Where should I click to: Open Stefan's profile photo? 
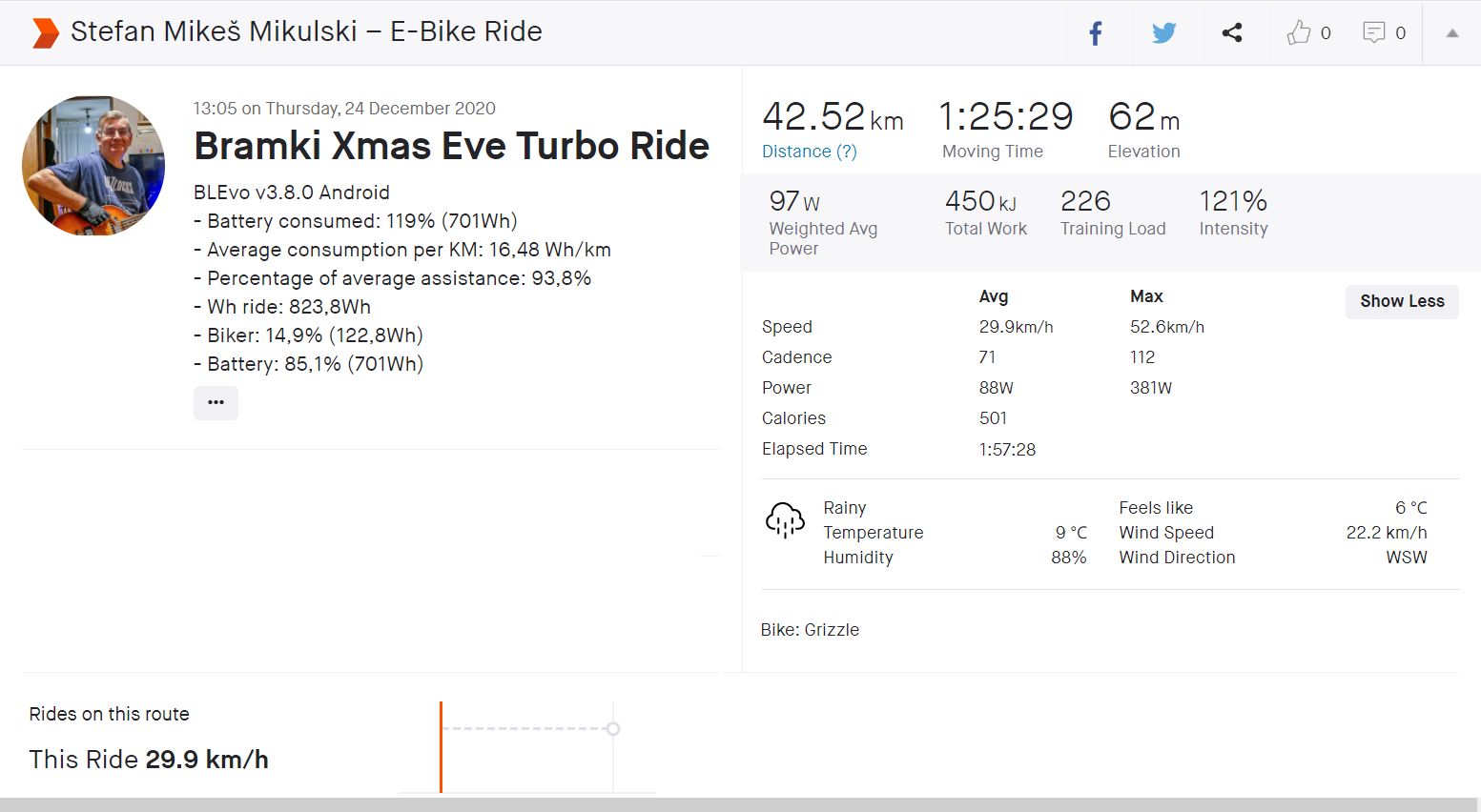93,166
